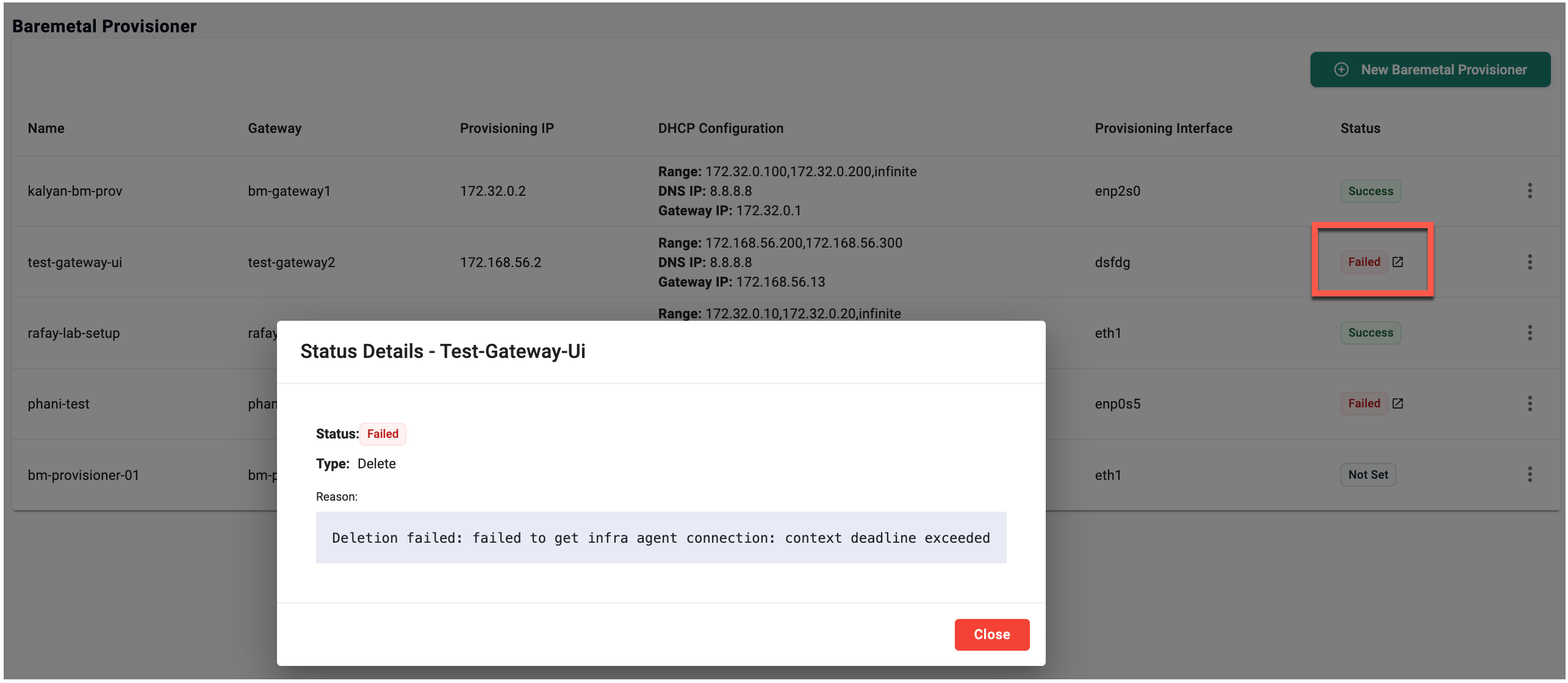
Task: Click Failed badge in phani-test row
Action: (x=1364, y=404)
